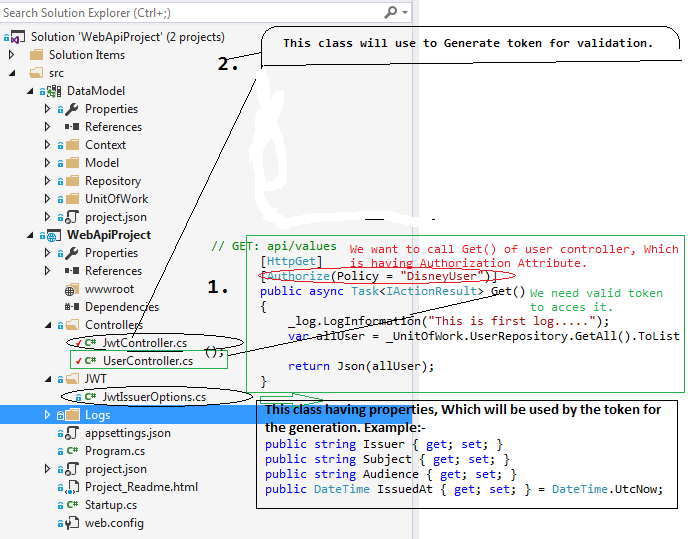Select the wwwroot node
This screenshot has height=539, width=694.
coord(109,289)
